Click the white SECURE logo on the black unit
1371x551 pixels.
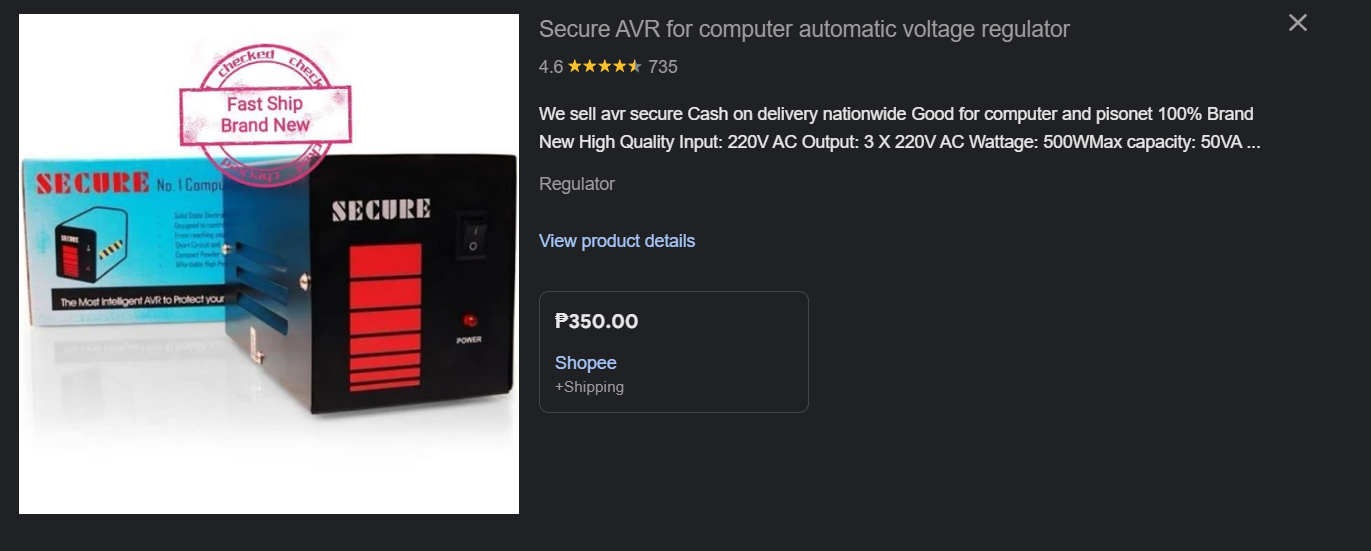click(380, 210)
